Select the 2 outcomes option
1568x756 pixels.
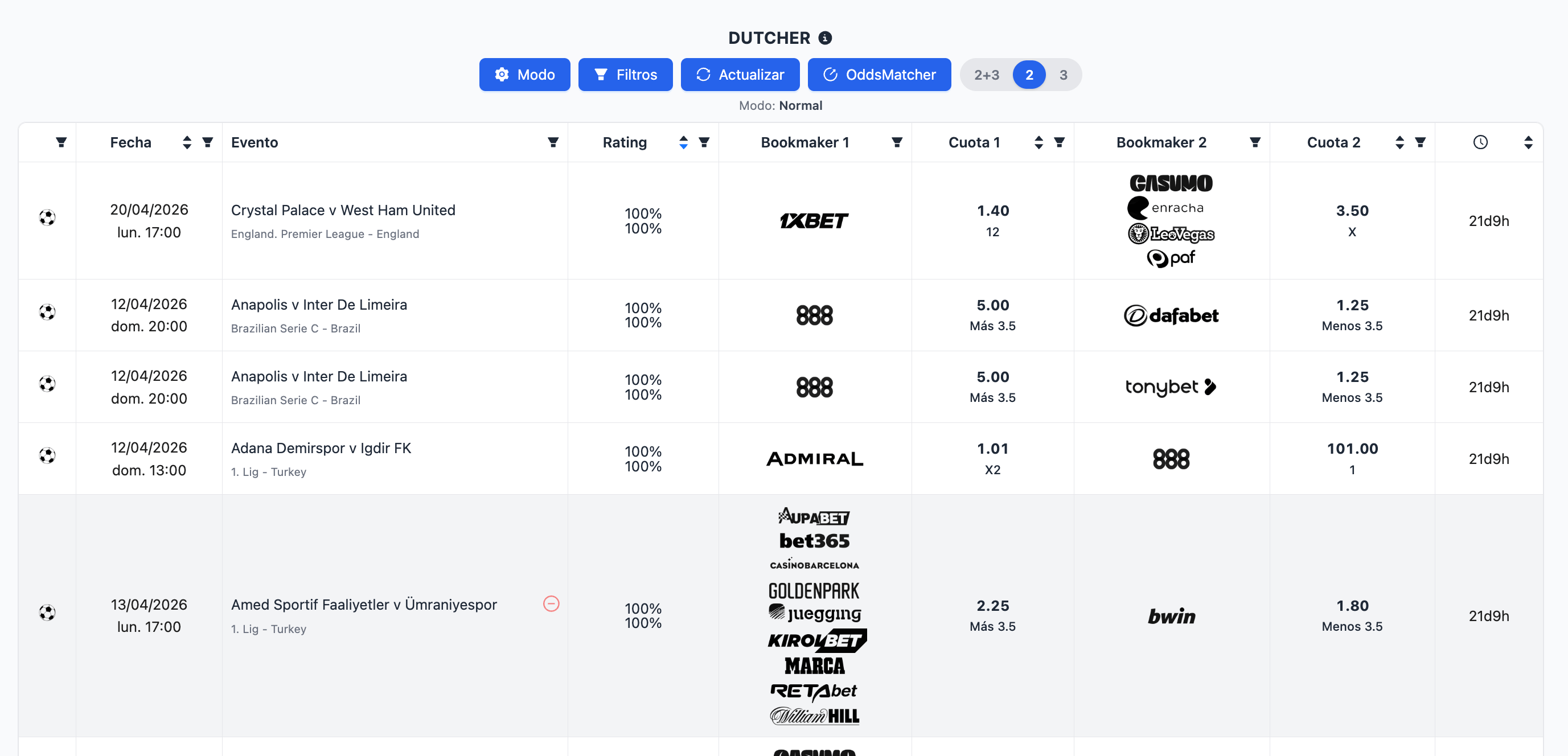(x=1029, y=75)
